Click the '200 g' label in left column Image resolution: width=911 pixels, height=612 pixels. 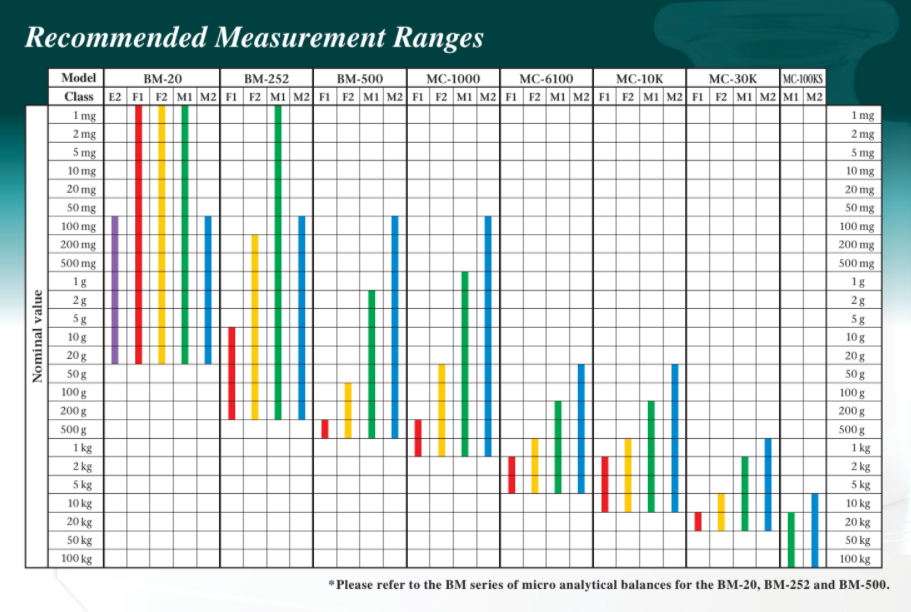pos(74,411)
